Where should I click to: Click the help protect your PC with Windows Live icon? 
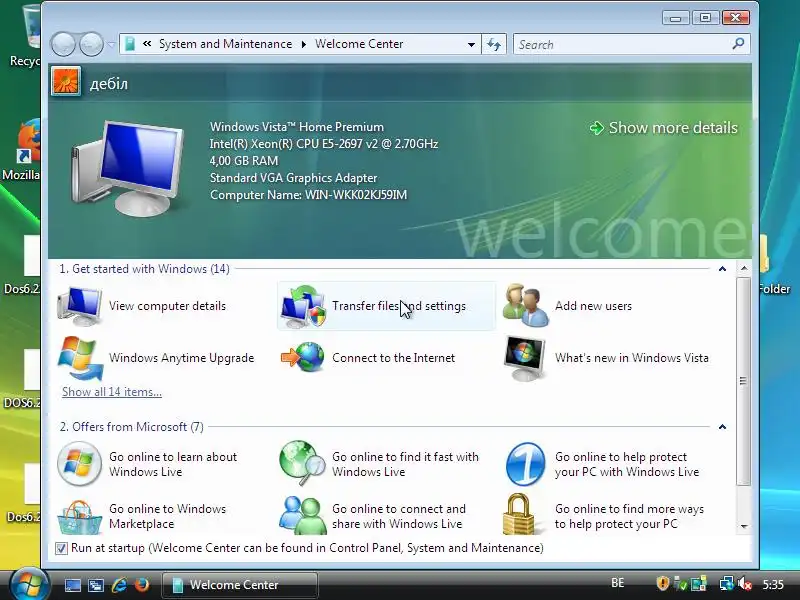[526, 464]
